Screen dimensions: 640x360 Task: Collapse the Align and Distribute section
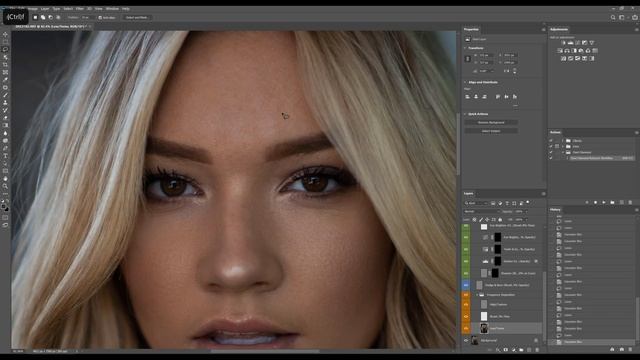tap(465, 82)
